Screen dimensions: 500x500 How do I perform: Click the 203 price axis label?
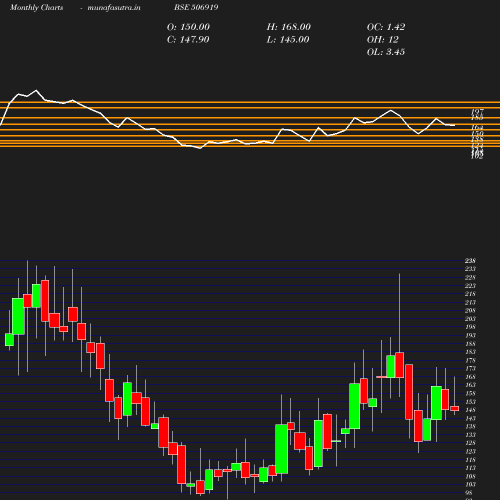(x=470, y=319)
